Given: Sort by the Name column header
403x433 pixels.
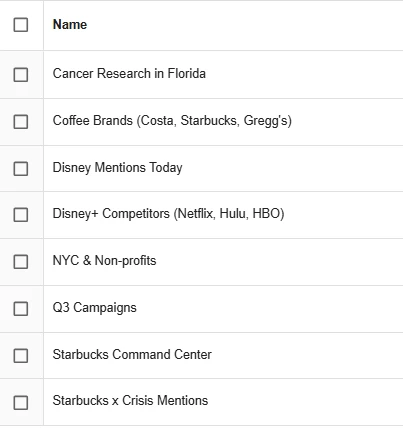Looking at the screenshot, I should 70,25.
